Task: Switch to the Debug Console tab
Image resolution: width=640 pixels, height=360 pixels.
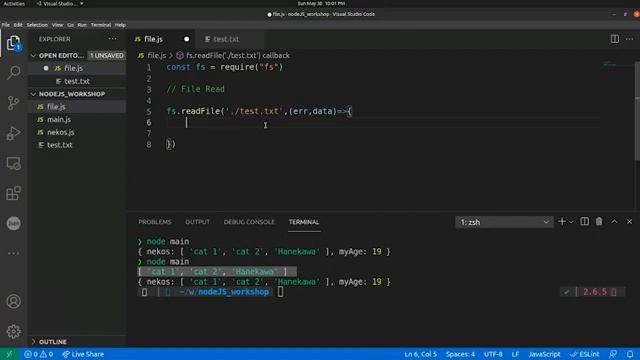Action: pos(249,222)
